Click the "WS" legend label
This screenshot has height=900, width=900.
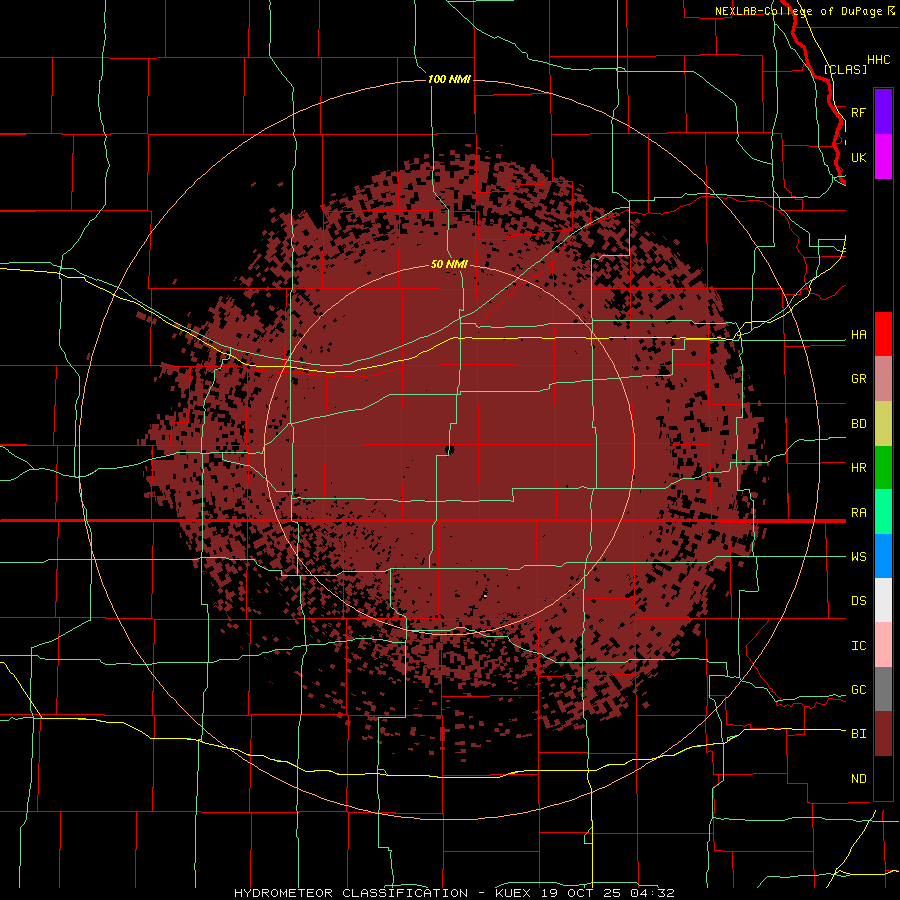point(858,557)
